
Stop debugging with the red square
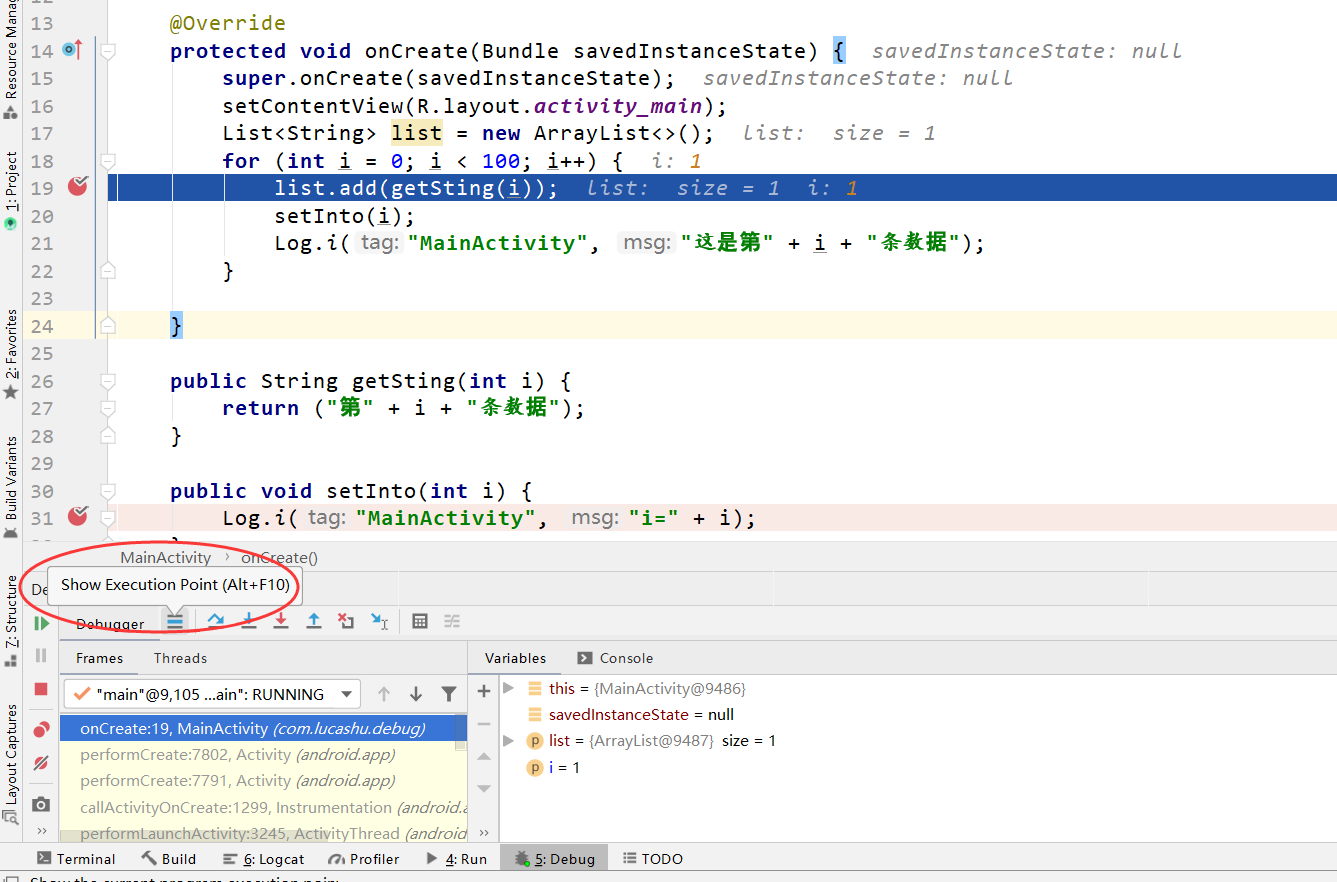[41, 689]
